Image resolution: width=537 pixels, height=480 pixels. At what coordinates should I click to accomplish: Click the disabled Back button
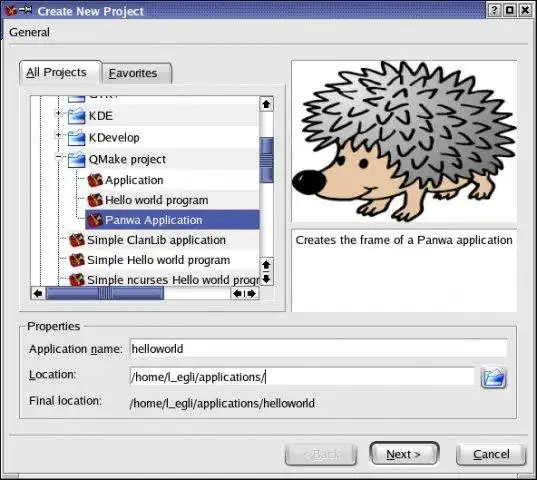tap(321, 454)
